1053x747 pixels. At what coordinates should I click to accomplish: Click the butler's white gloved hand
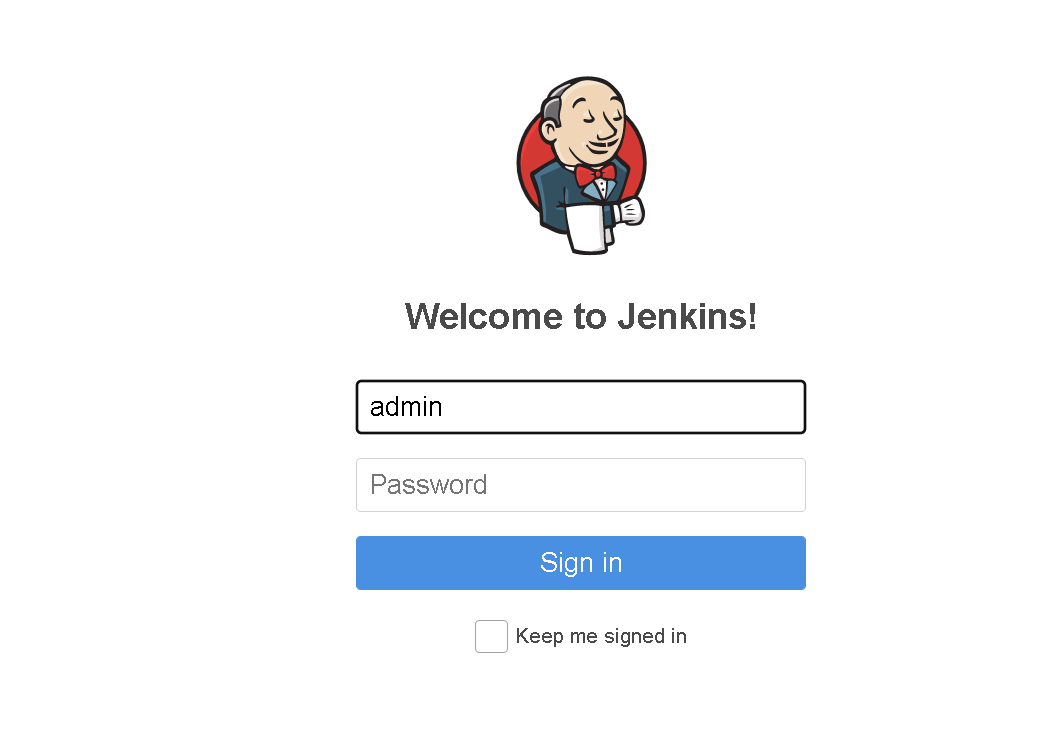[629, 211]
